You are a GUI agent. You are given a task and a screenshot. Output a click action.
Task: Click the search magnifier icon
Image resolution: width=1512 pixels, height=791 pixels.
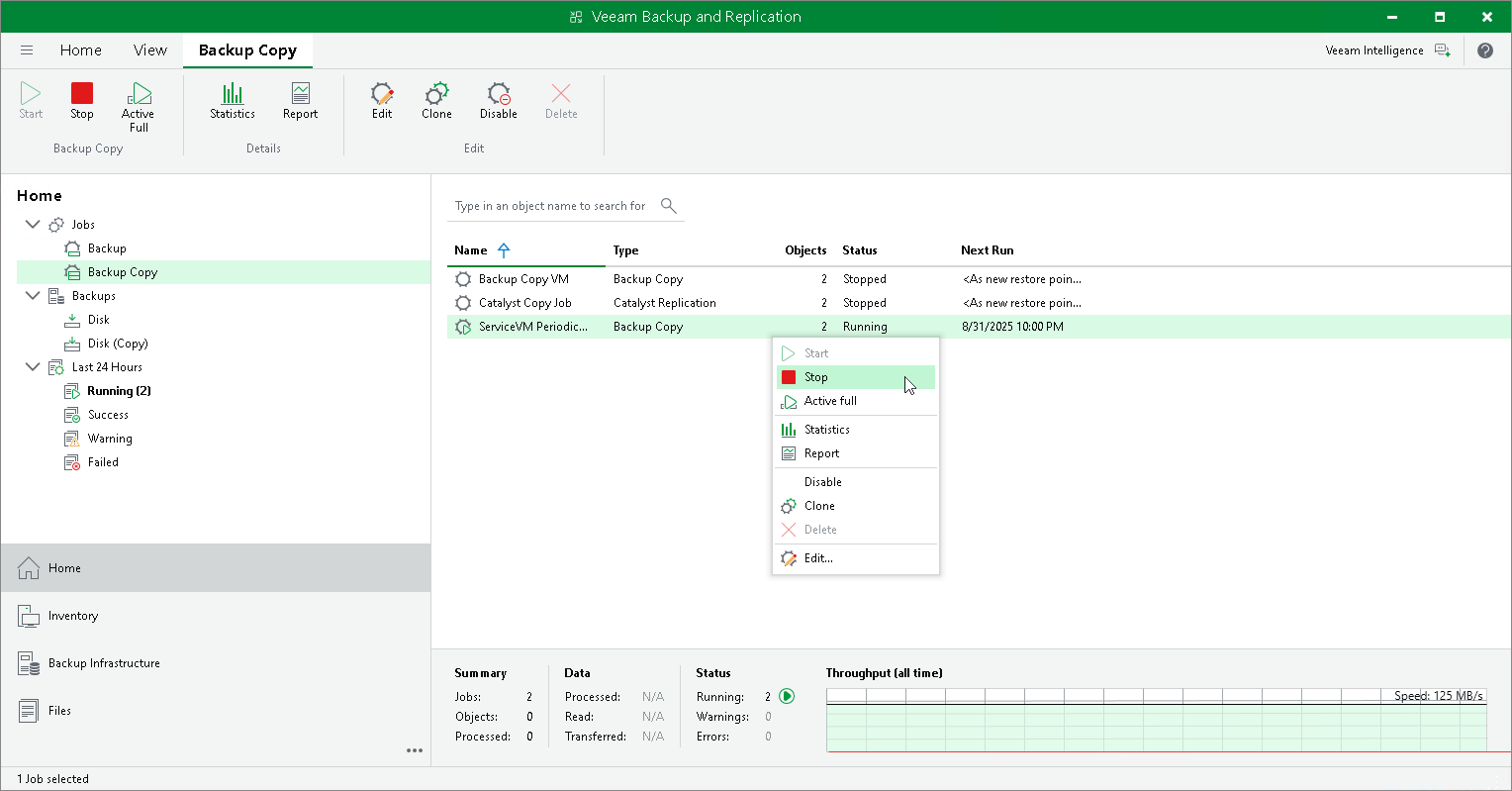coord(669,206)
